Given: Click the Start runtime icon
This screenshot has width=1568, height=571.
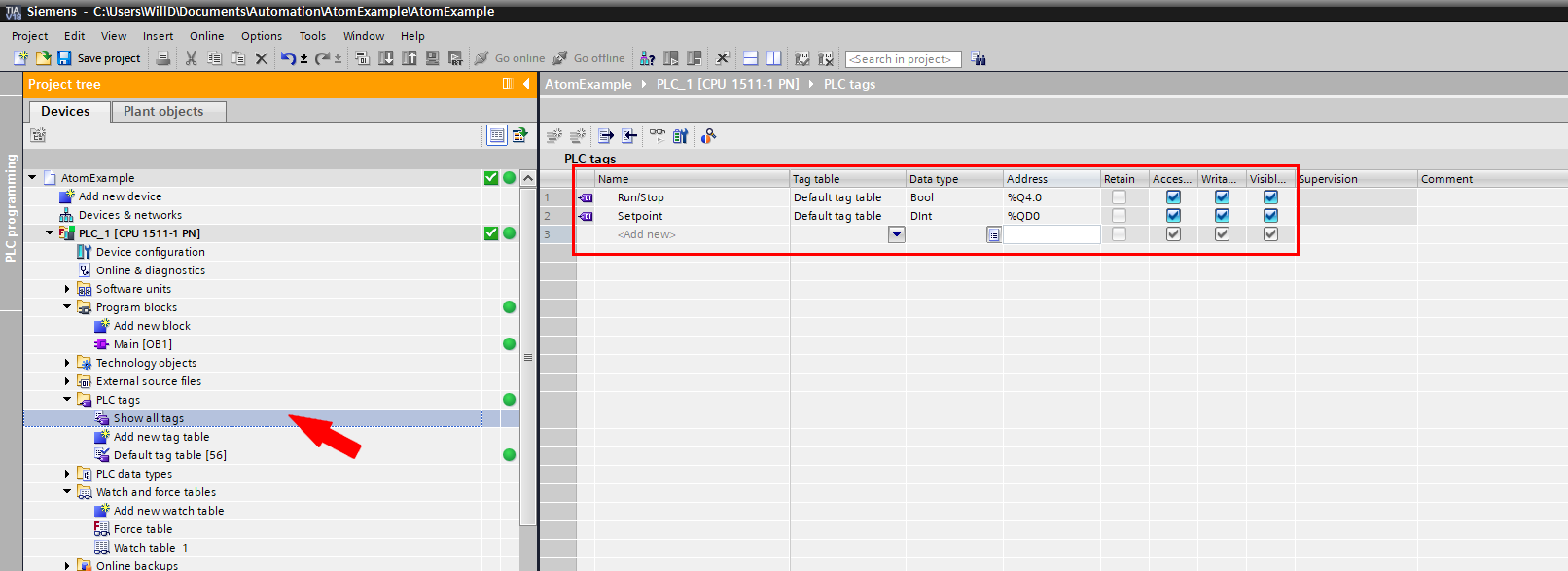Looking at the screenshot, I should point(455,58).
